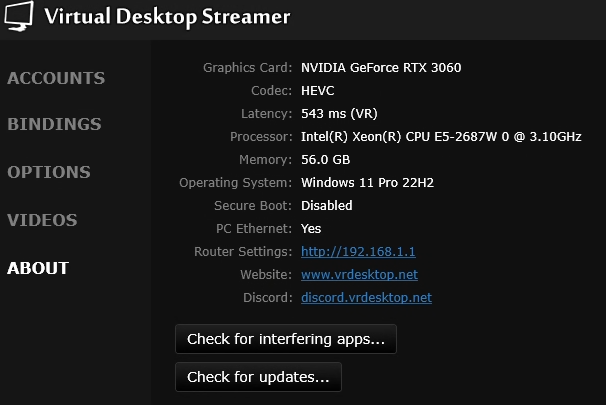This screenshot has height=405, width=606.
Task: Click the Windows 11 Pro 22H2 text
Action: pos(367,183)
